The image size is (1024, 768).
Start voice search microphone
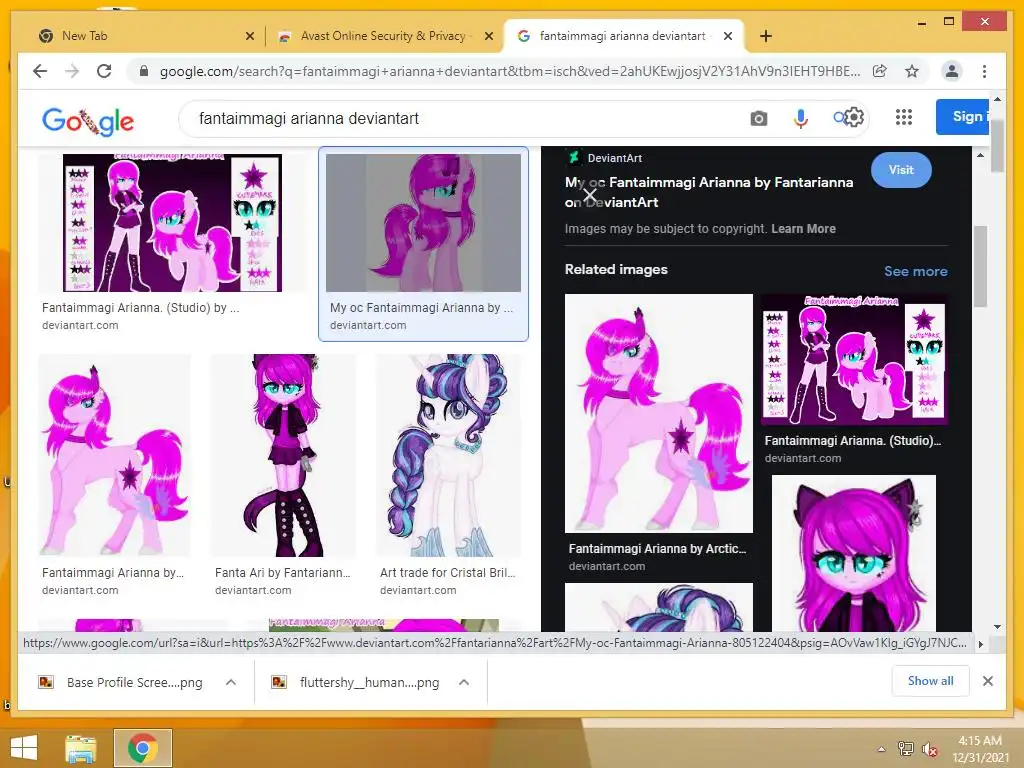coord(800,118)
